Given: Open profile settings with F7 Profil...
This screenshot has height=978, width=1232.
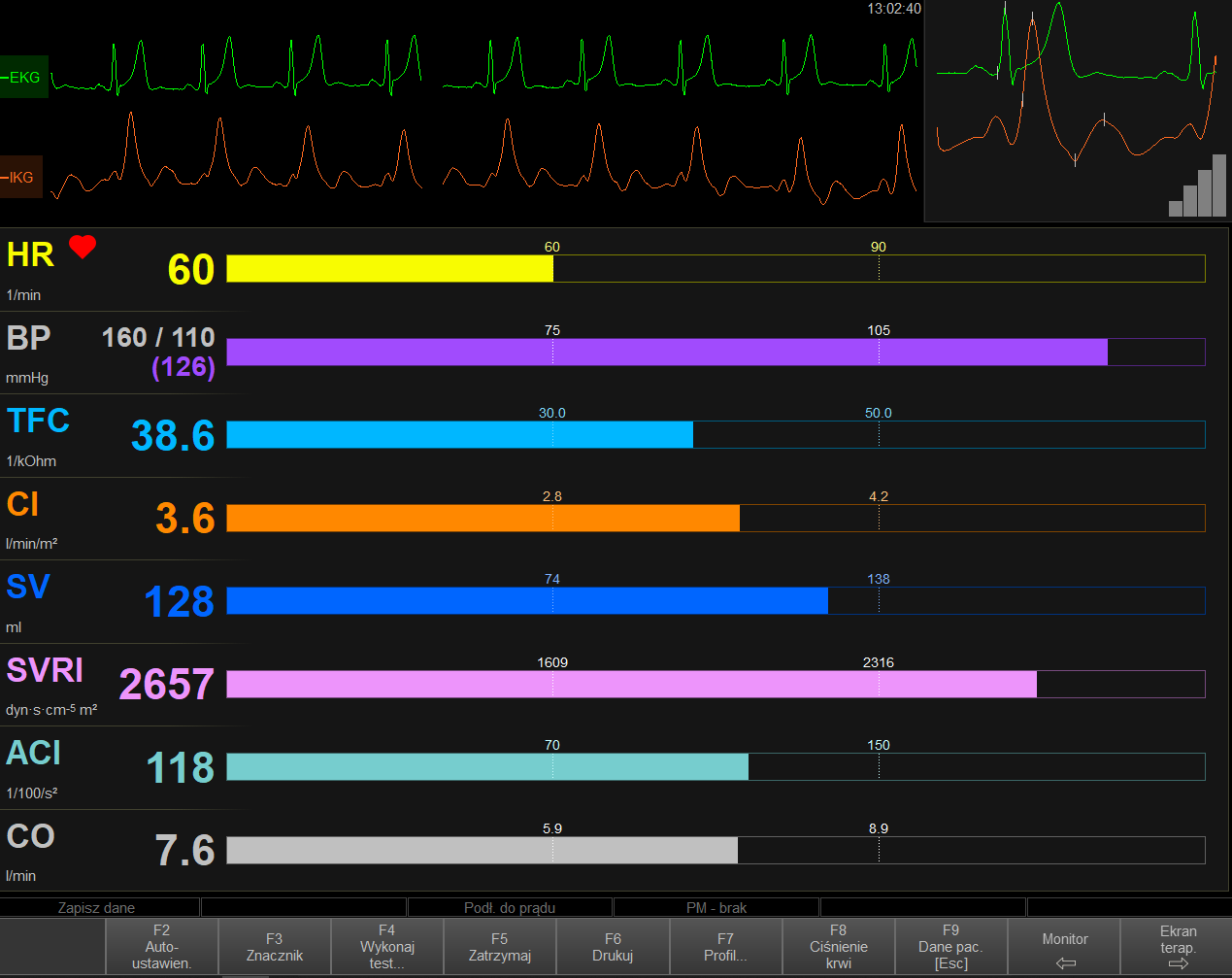Looking at the screenshot, I should coord(726,946).
